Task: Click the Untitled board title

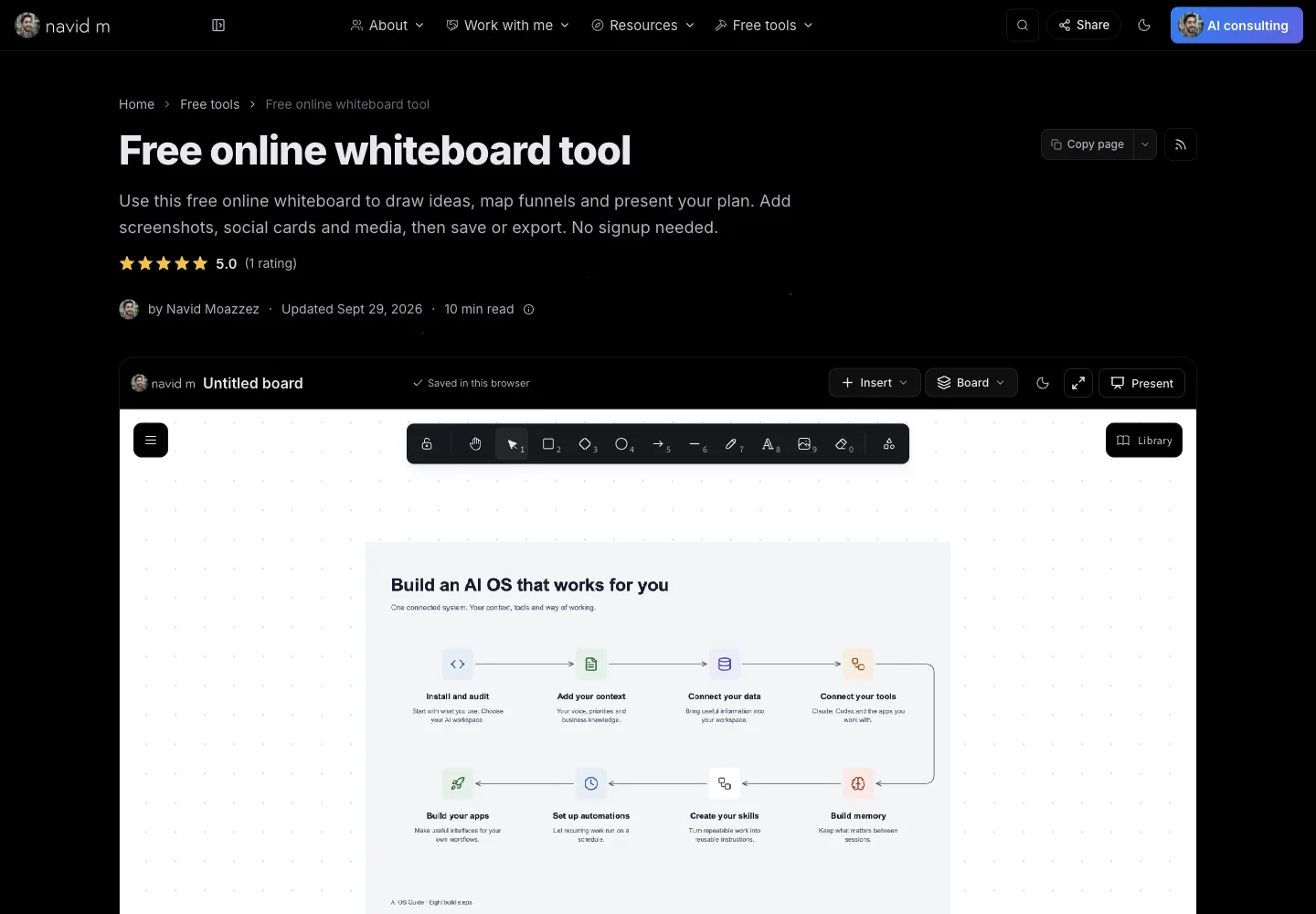Action: [x=253, y=383]
